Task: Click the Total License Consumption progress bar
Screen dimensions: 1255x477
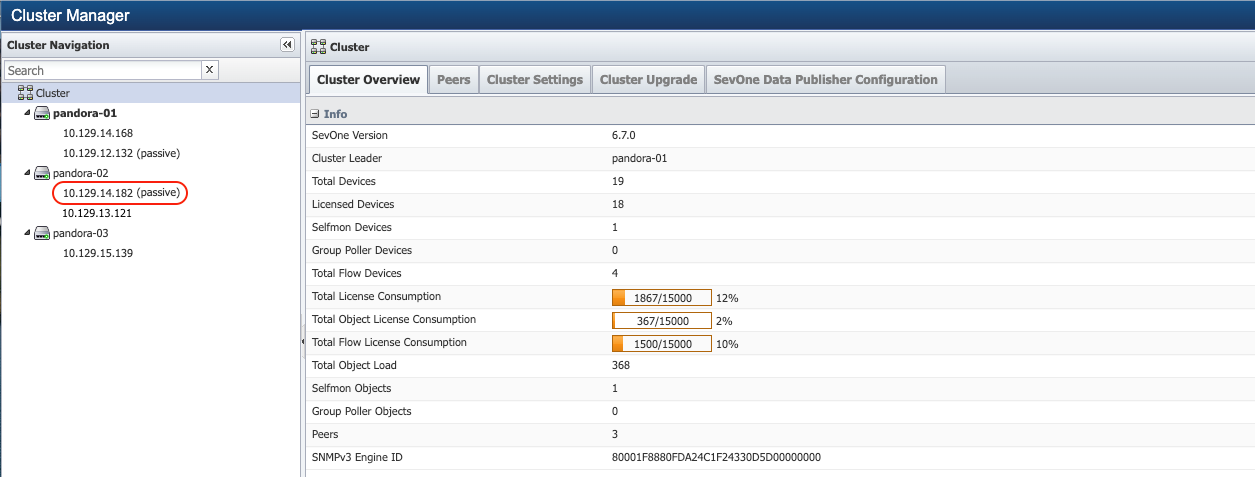Action: (661, 297)
